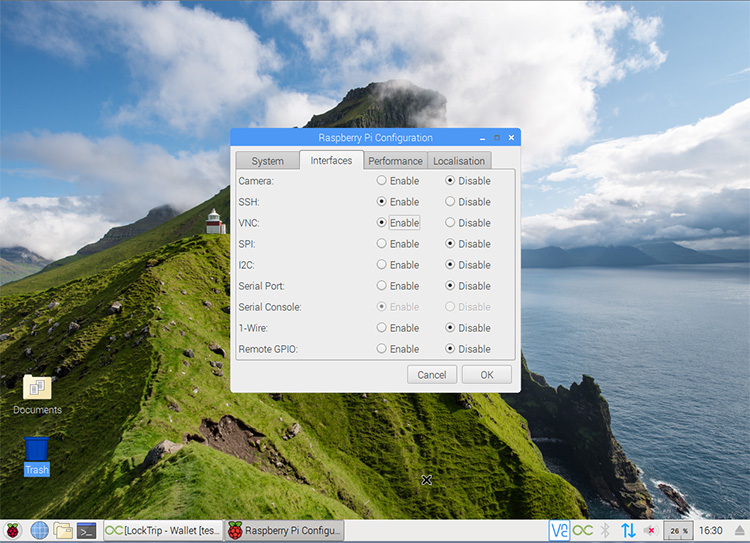Open the Bluetooth tray menu
The height and width of the screenshot is (543, 750).
(605, 530)
